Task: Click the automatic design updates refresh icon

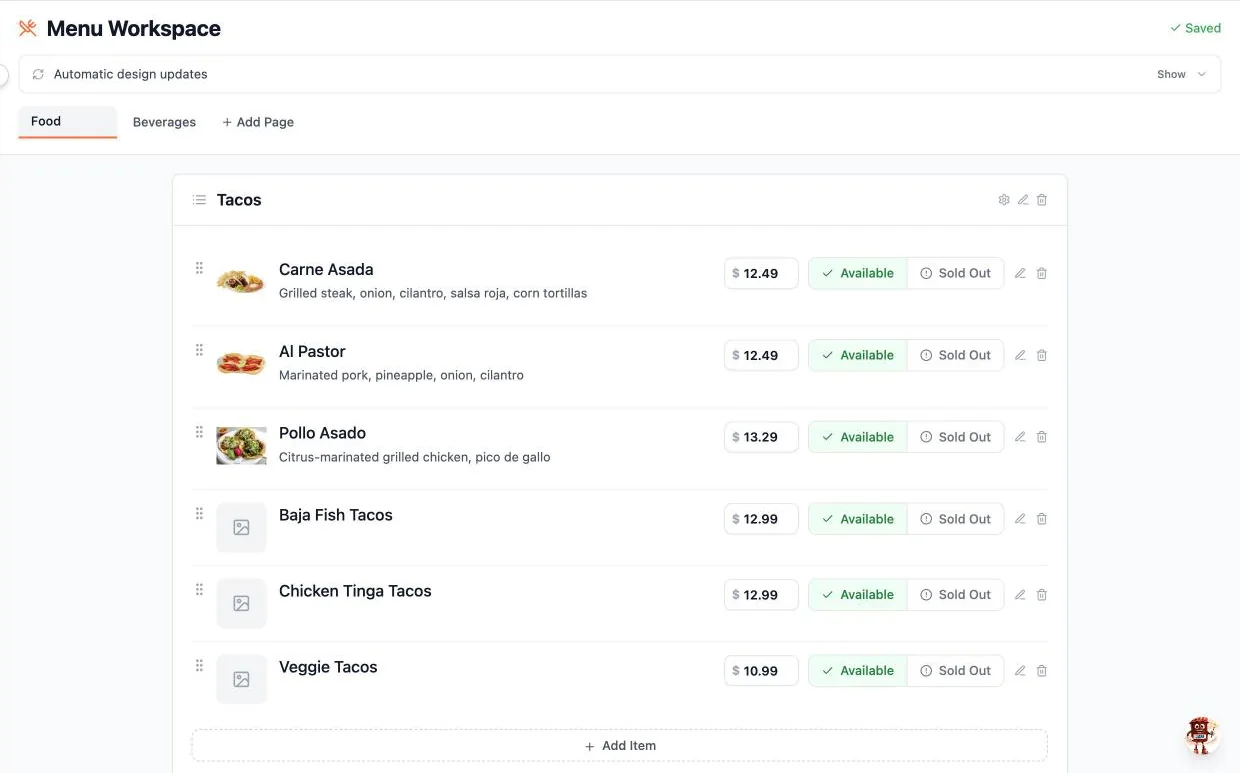Action: (x=38, y=74)
